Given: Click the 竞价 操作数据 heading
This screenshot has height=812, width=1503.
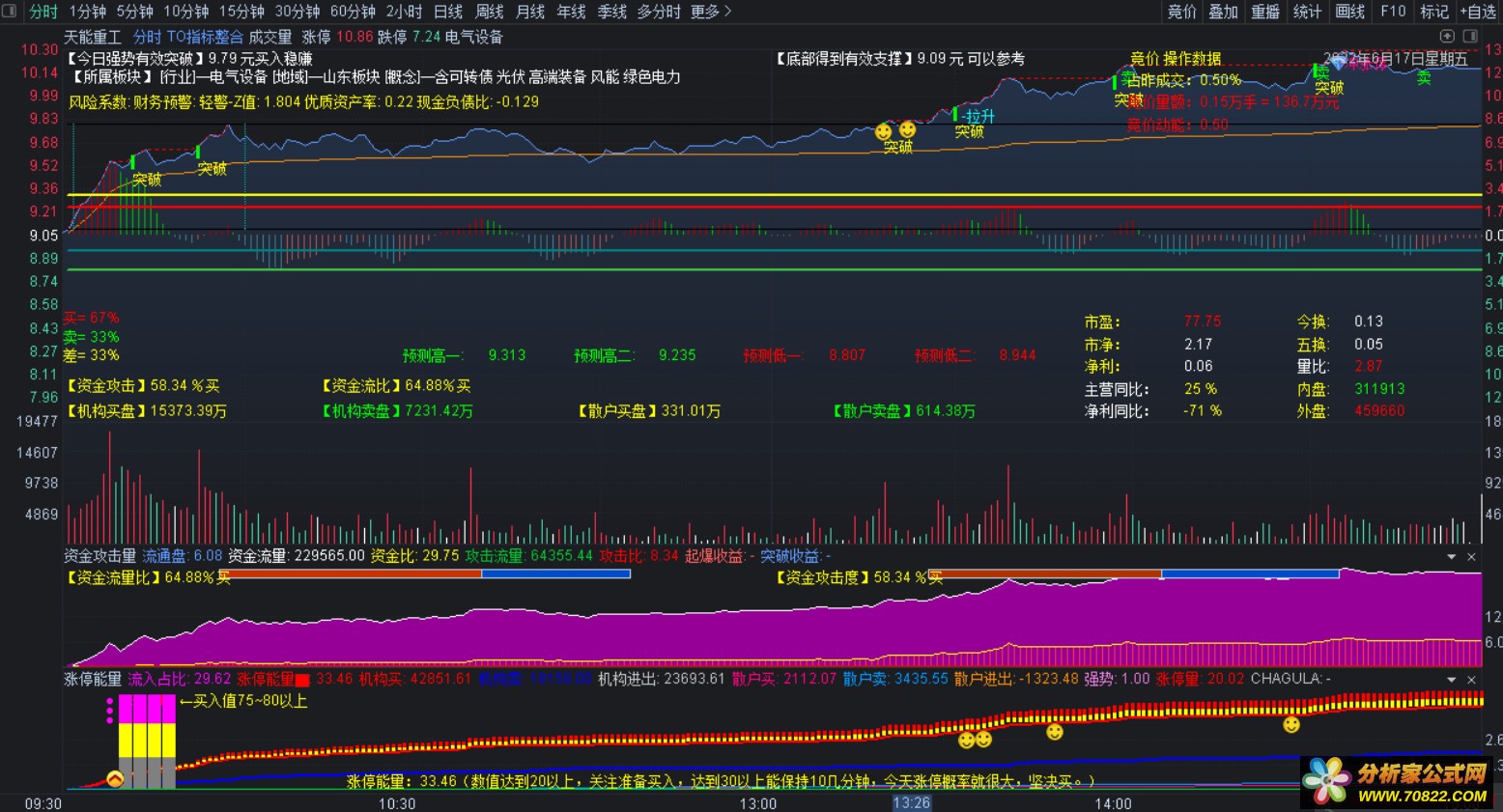Looking at the screenshot, I should pos(1176,59).
